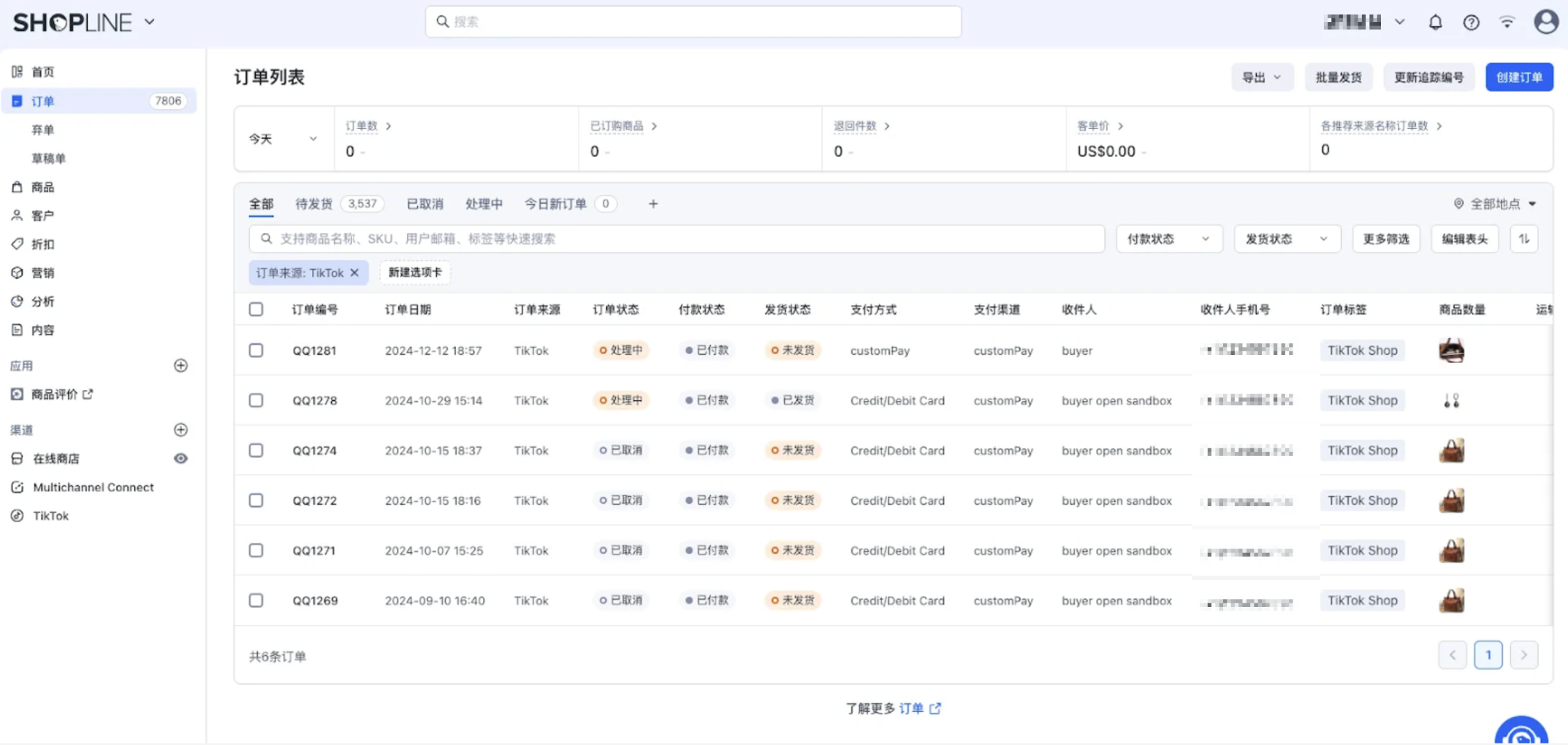Open the user profile avatar icon

click(x=1545, y=22)
